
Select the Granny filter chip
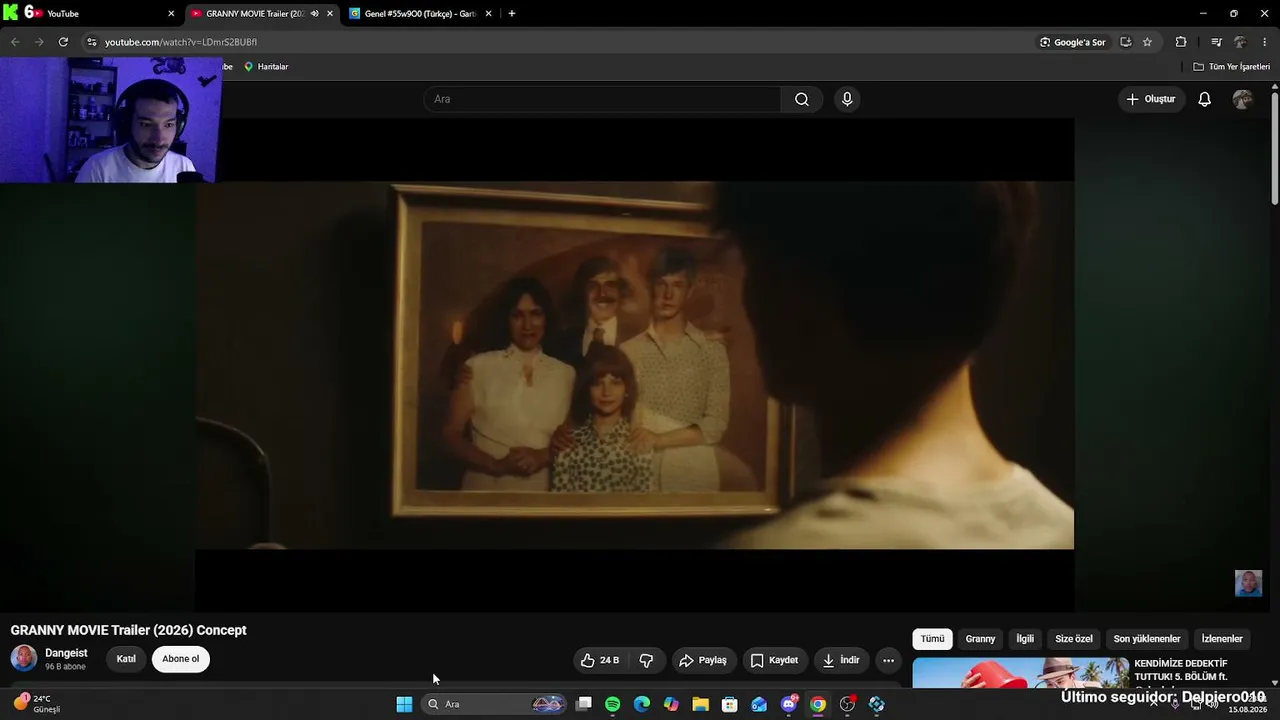[980, 639]
